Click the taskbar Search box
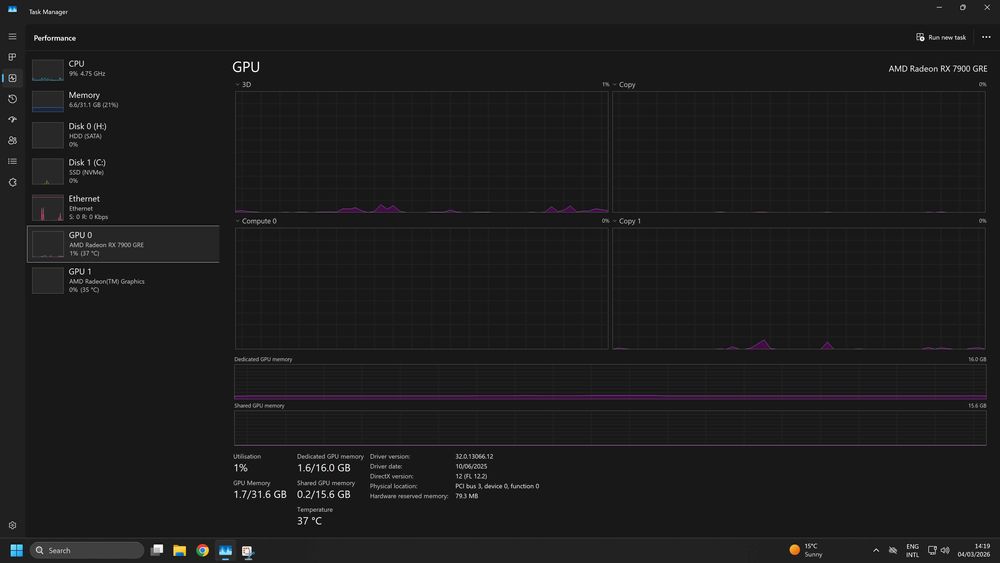 coord(87,550)
